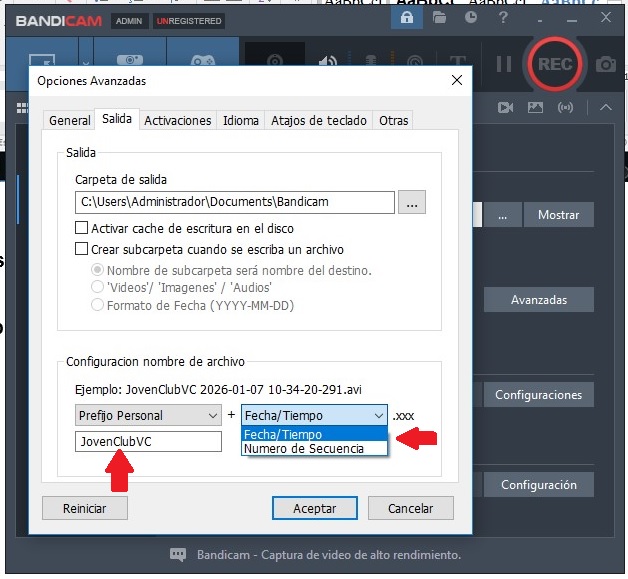Open the Prefijo Personal dropdown
Viewport: 628px width, 579px height.
tap(148, 415)
